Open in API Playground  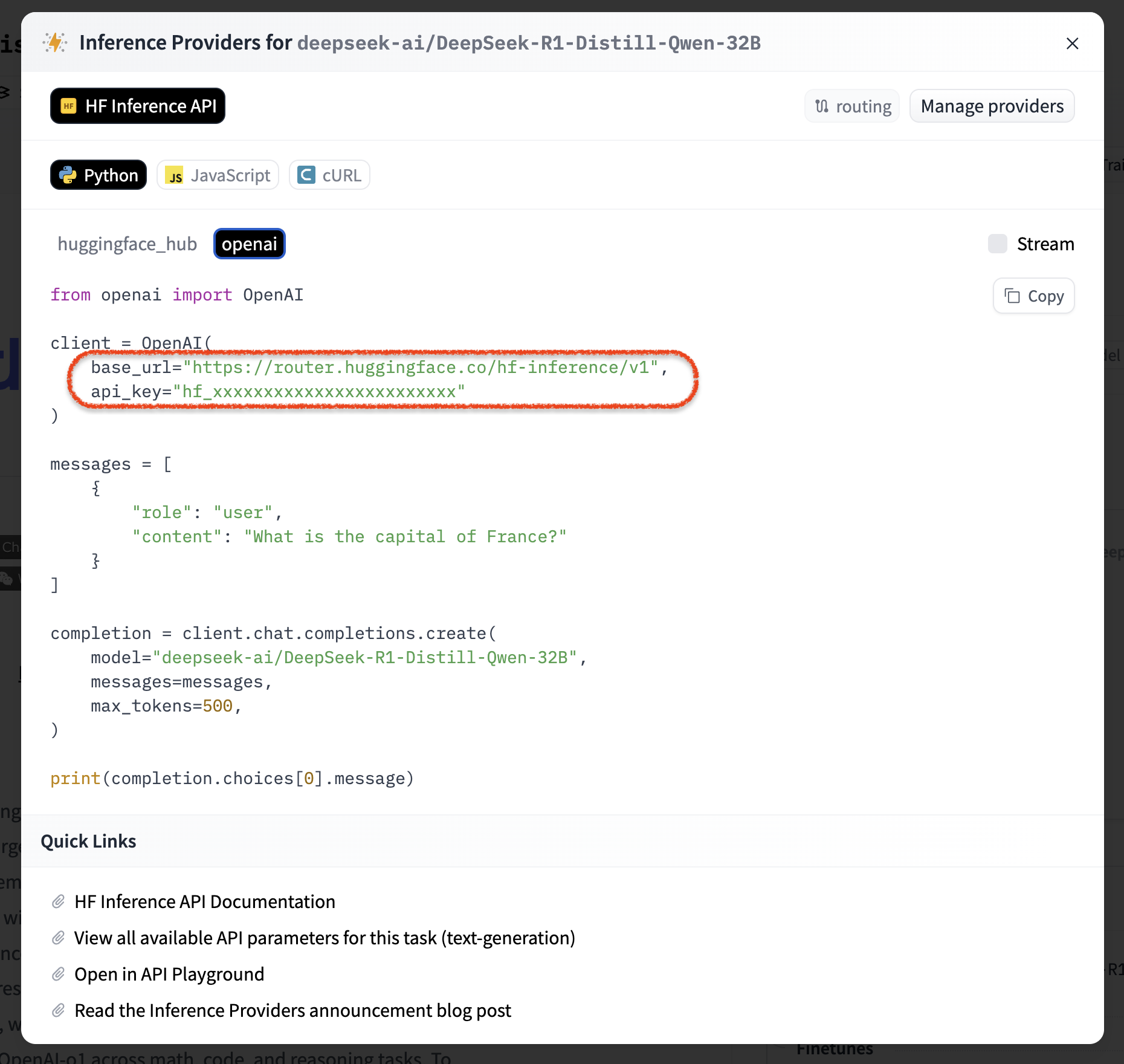[169, 975]
